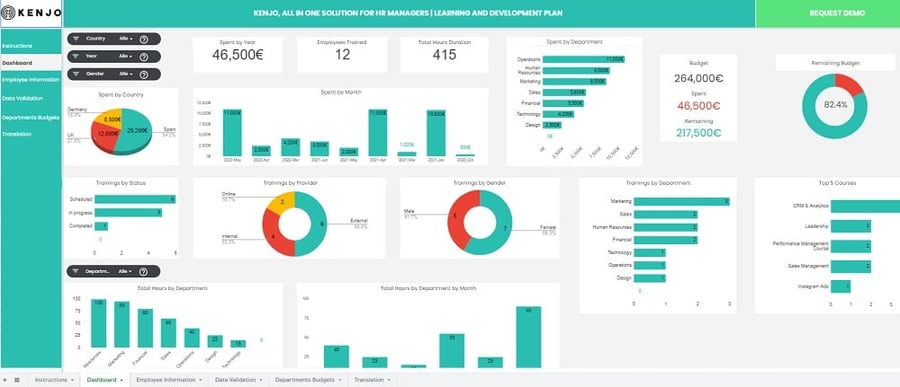Click the Marketing bar in Trainings by Department
This screenshot has width=900, height=387.
tap(681, 202)
